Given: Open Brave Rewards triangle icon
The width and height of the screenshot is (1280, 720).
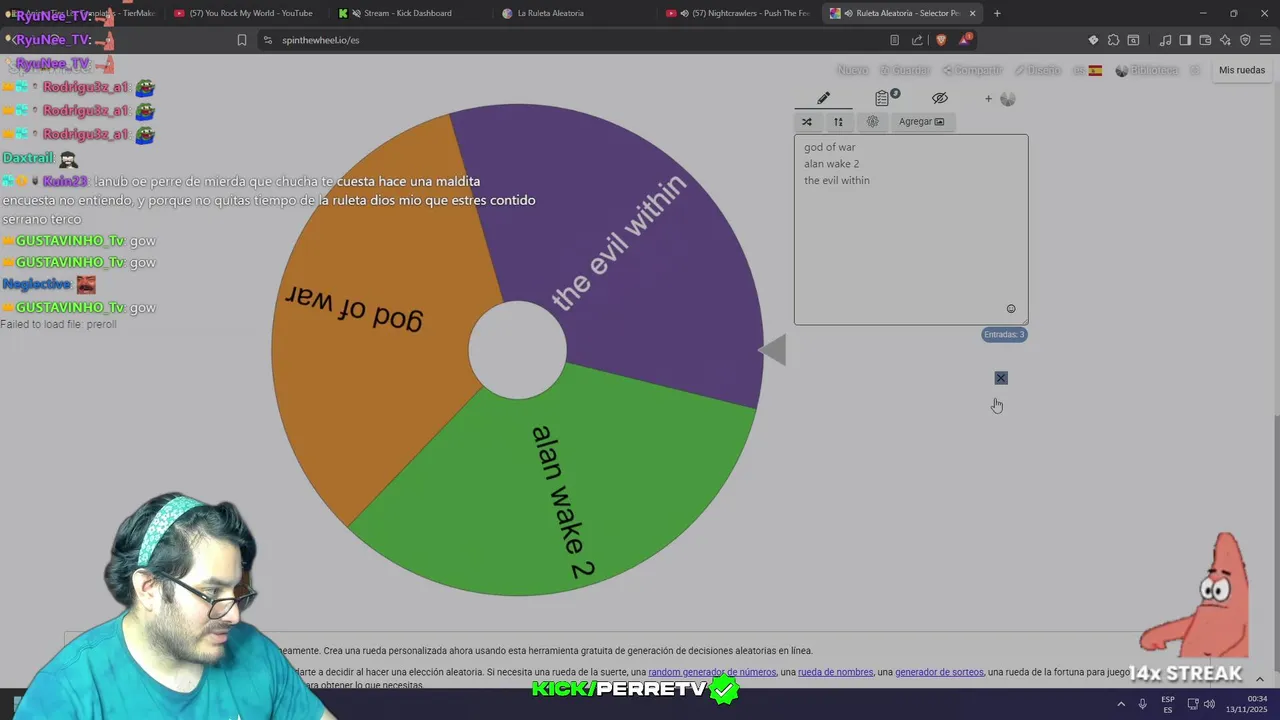Looking at the screenshot, I should [965, 40].
